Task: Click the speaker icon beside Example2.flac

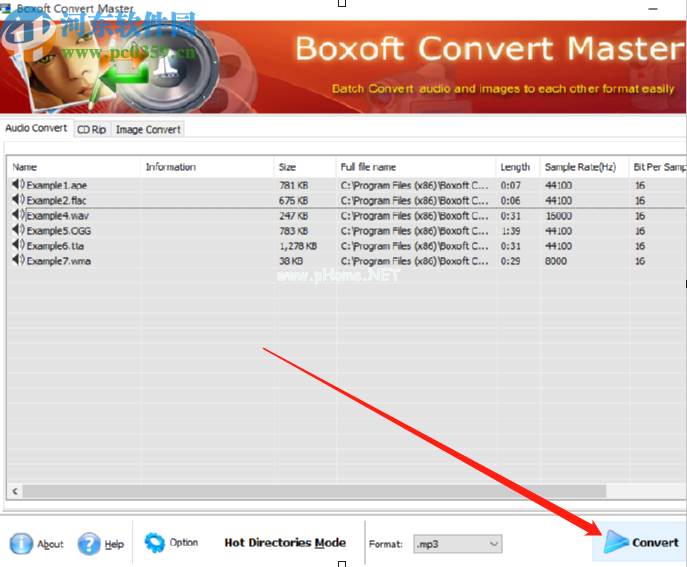Action: point(18,200)
